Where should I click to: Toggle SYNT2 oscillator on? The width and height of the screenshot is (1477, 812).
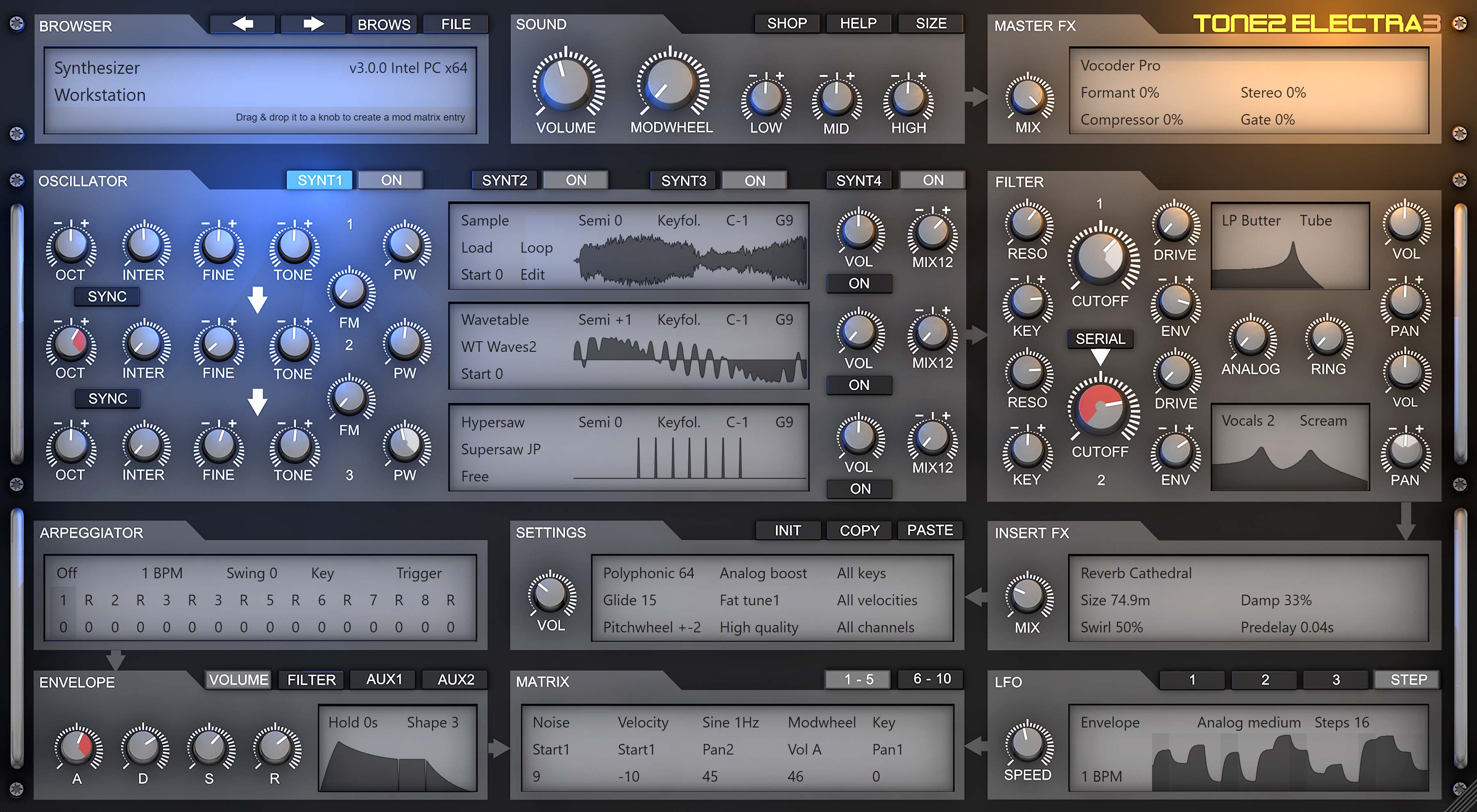[575, 179]
